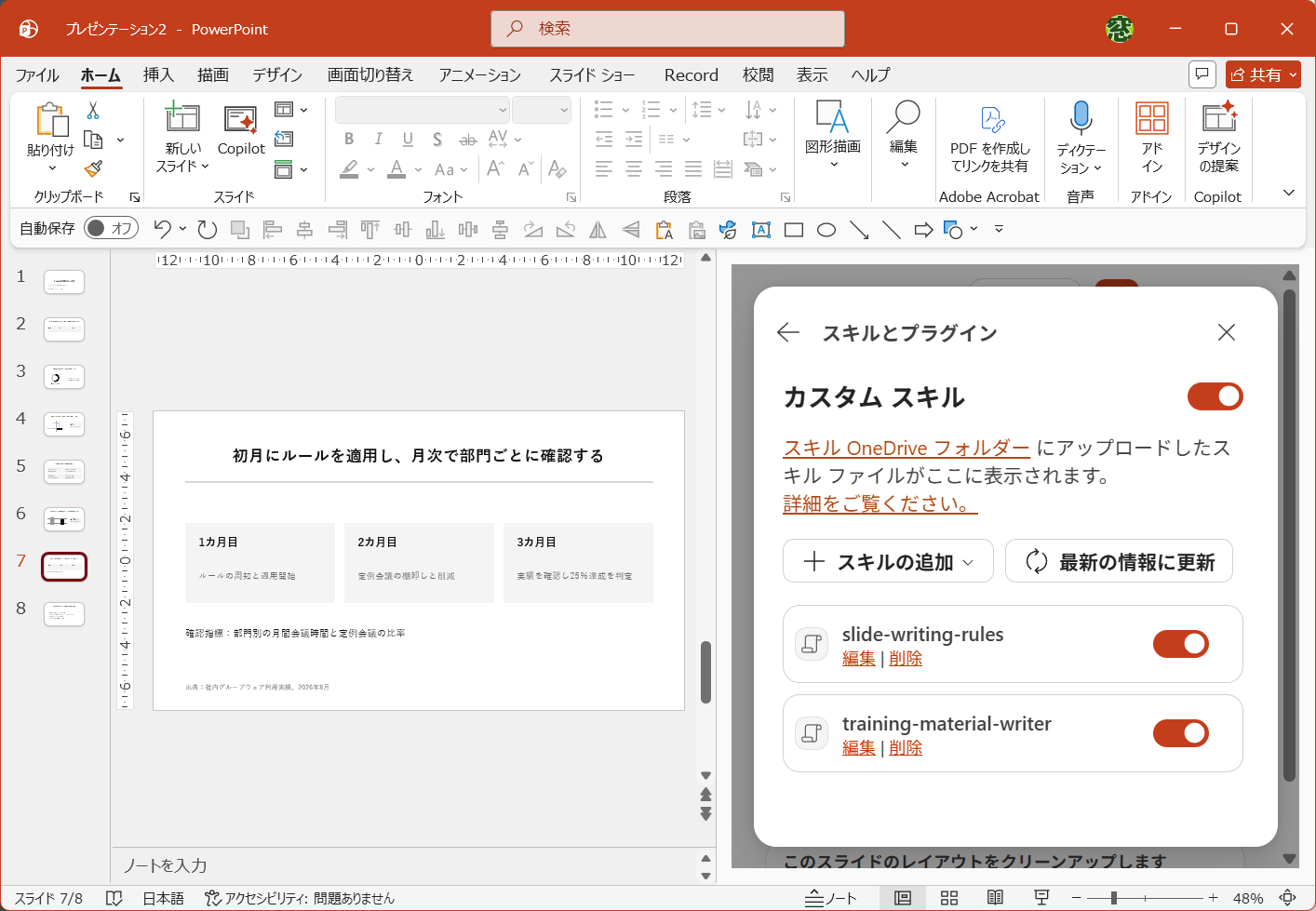The width and height of the screenshot is (1316, 911).
Task: Toggle AutoSave switch
Action: (x=111, y=228)
